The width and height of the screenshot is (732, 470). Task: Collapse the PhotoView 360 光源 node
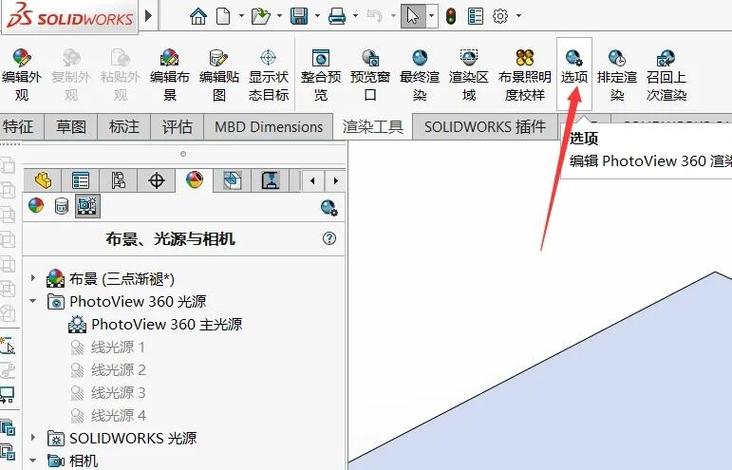coord(33,301)
